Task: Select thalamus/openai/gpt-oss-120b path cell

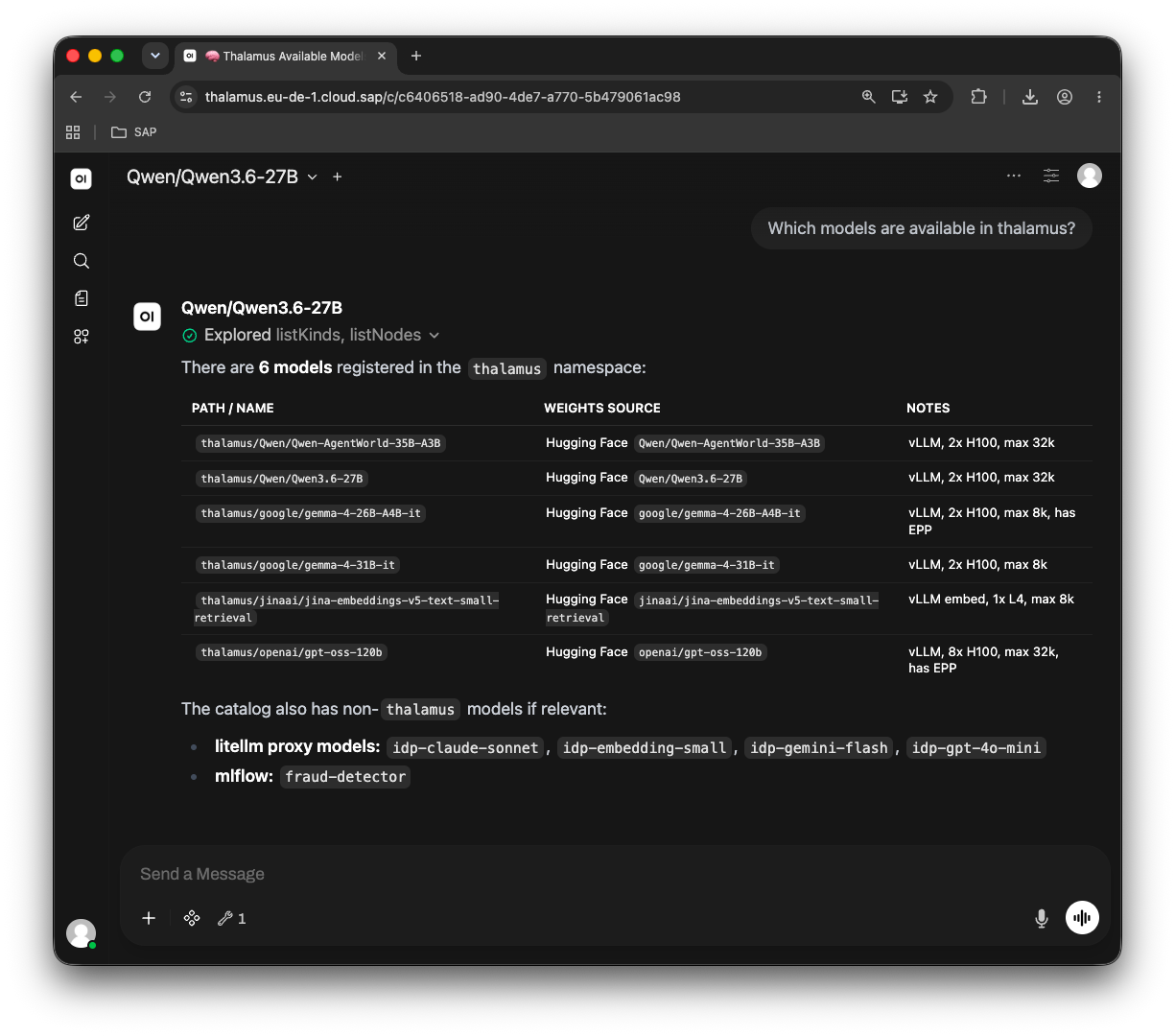Action: [292, 652]
